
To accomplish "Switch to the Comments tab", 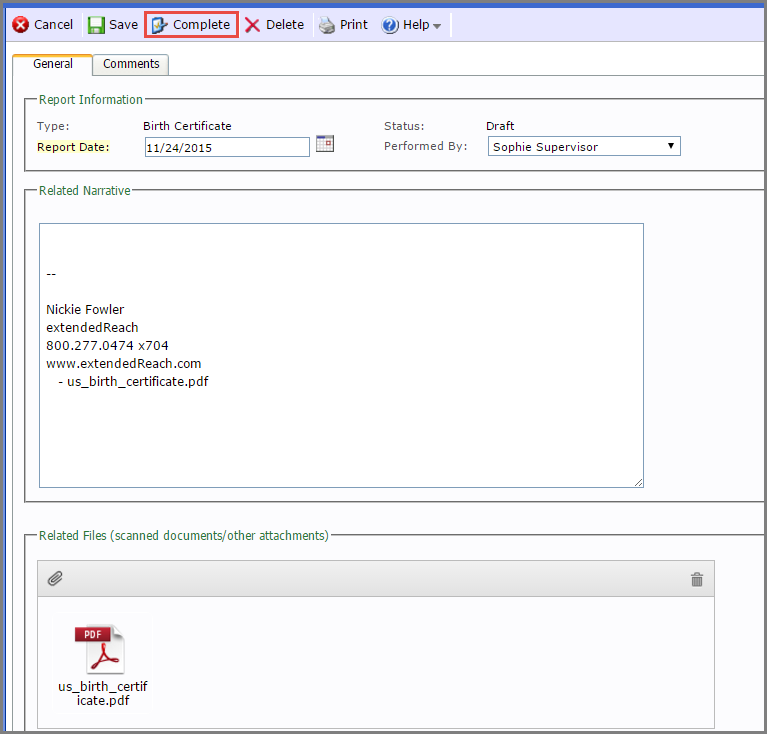I will coord(131,64).
